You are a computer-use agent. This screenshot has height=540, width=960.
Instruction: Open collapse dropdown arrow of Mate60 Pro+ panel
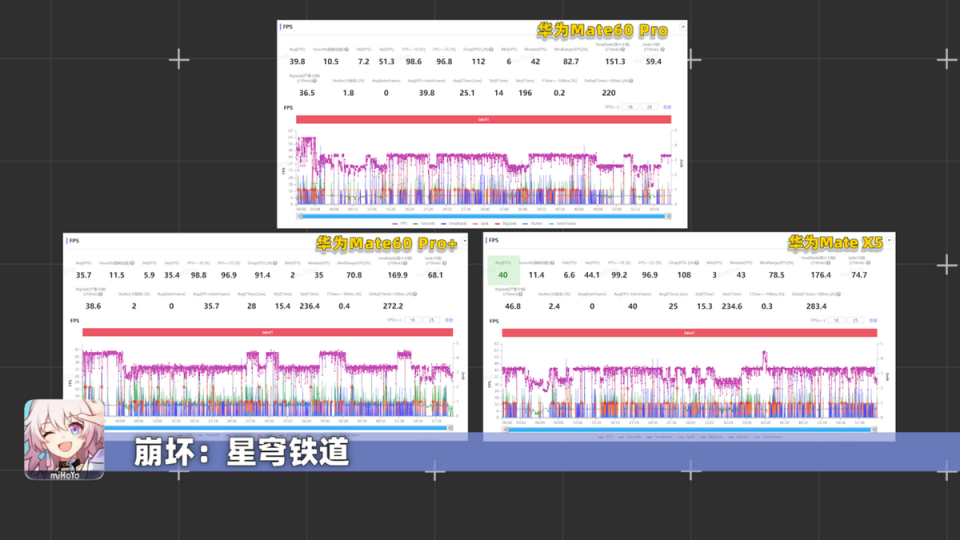pyautogui.click(x=465, y=241)
